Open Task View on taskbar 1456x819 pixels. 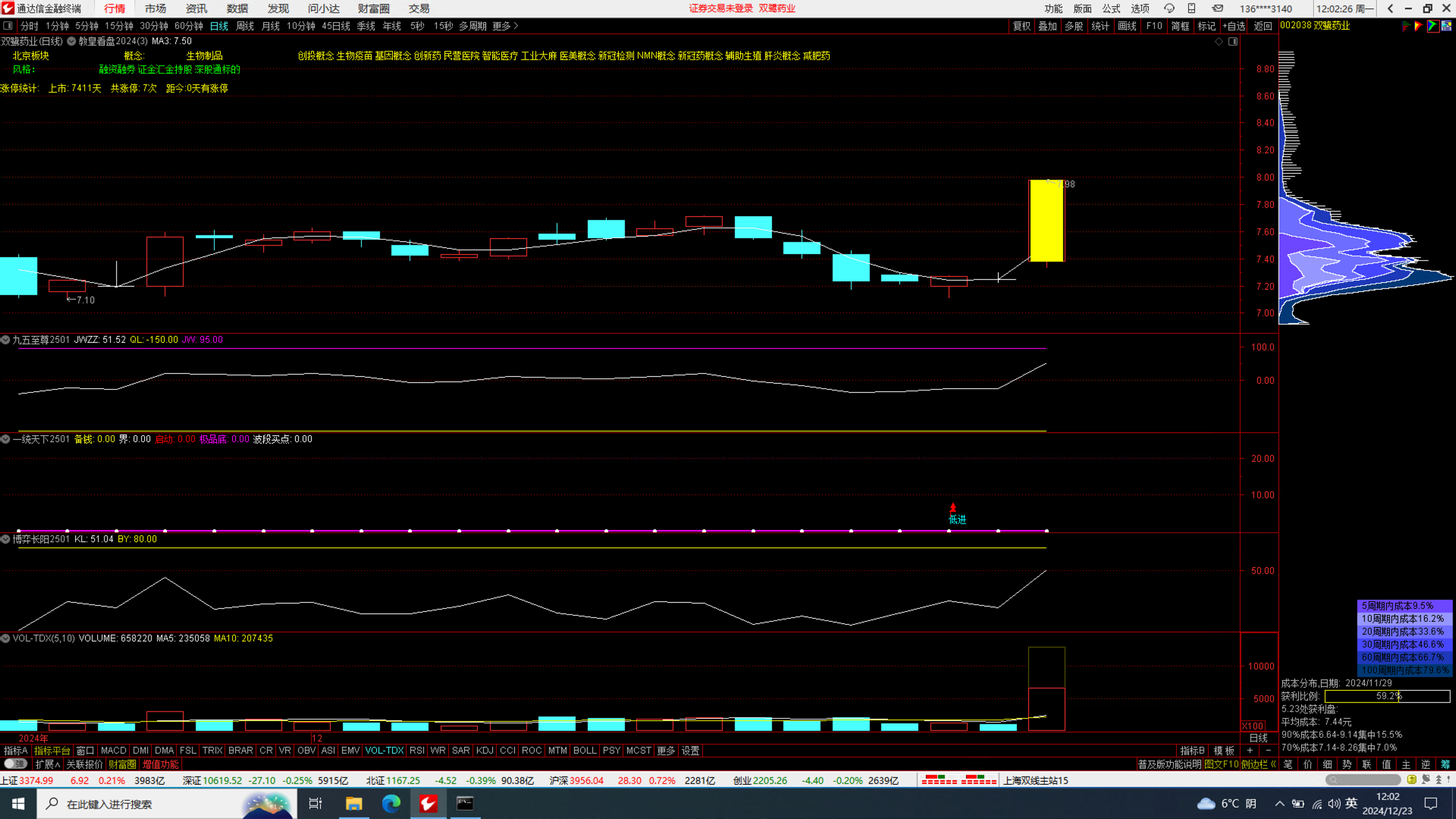pyautogui.click(x=315, y=803)
